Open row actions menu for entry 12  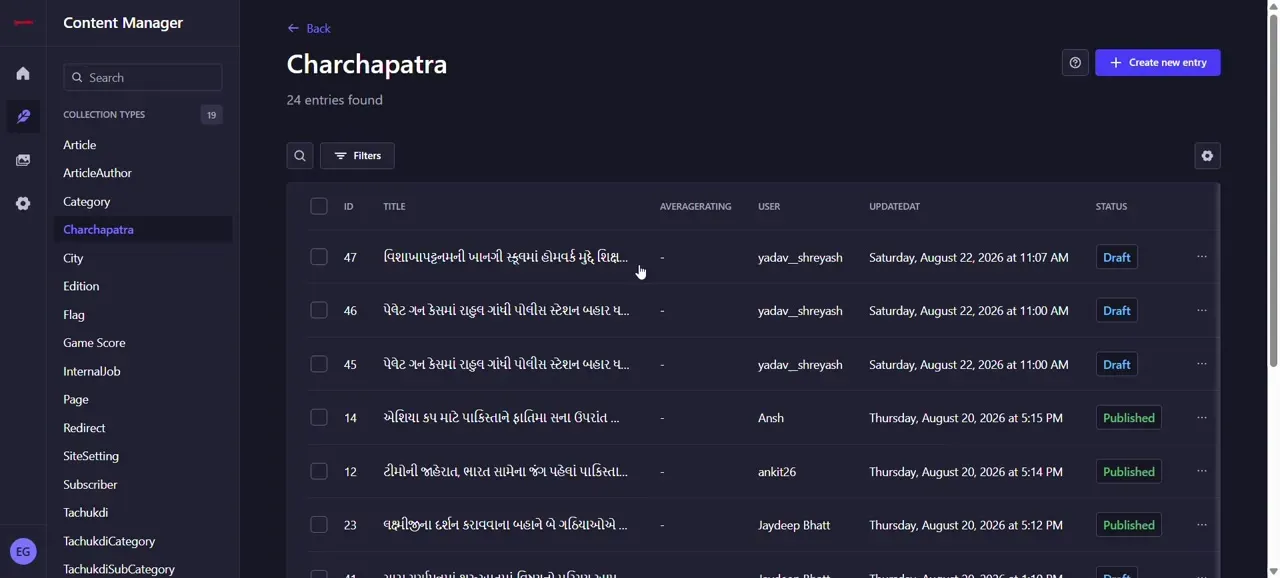1202,471
